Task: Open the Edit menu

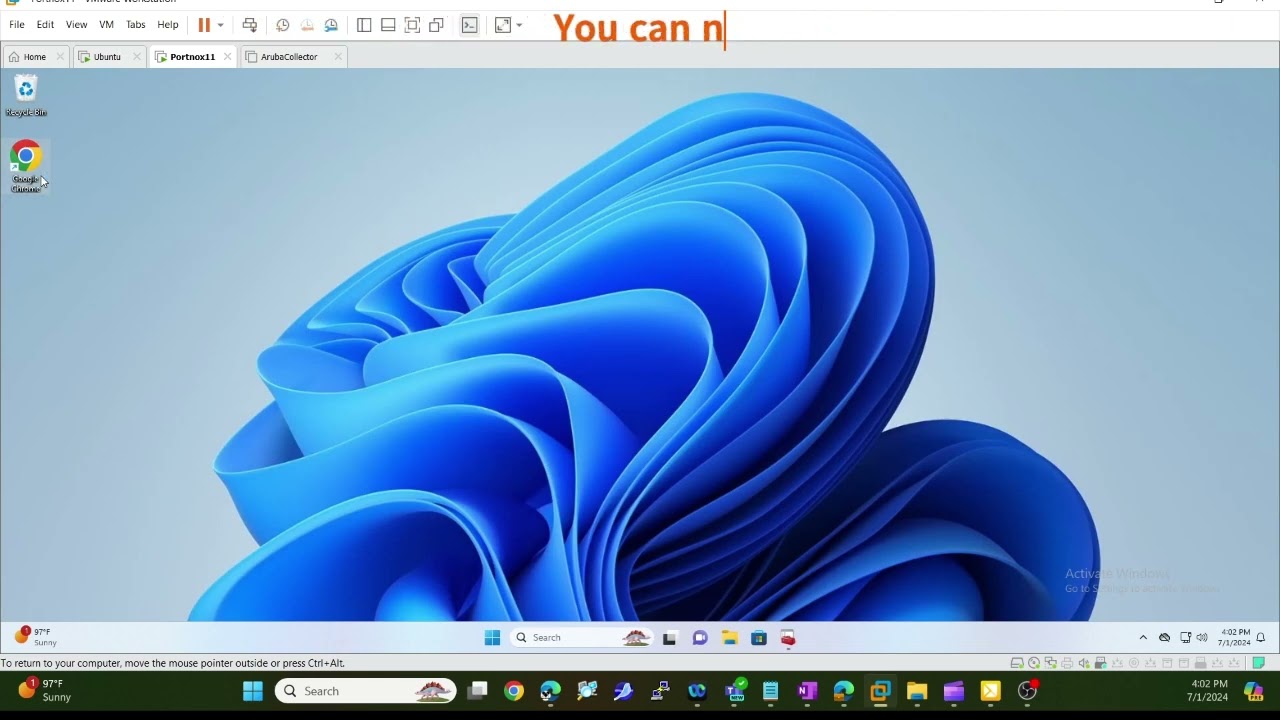Action: (x=45, y=25)
